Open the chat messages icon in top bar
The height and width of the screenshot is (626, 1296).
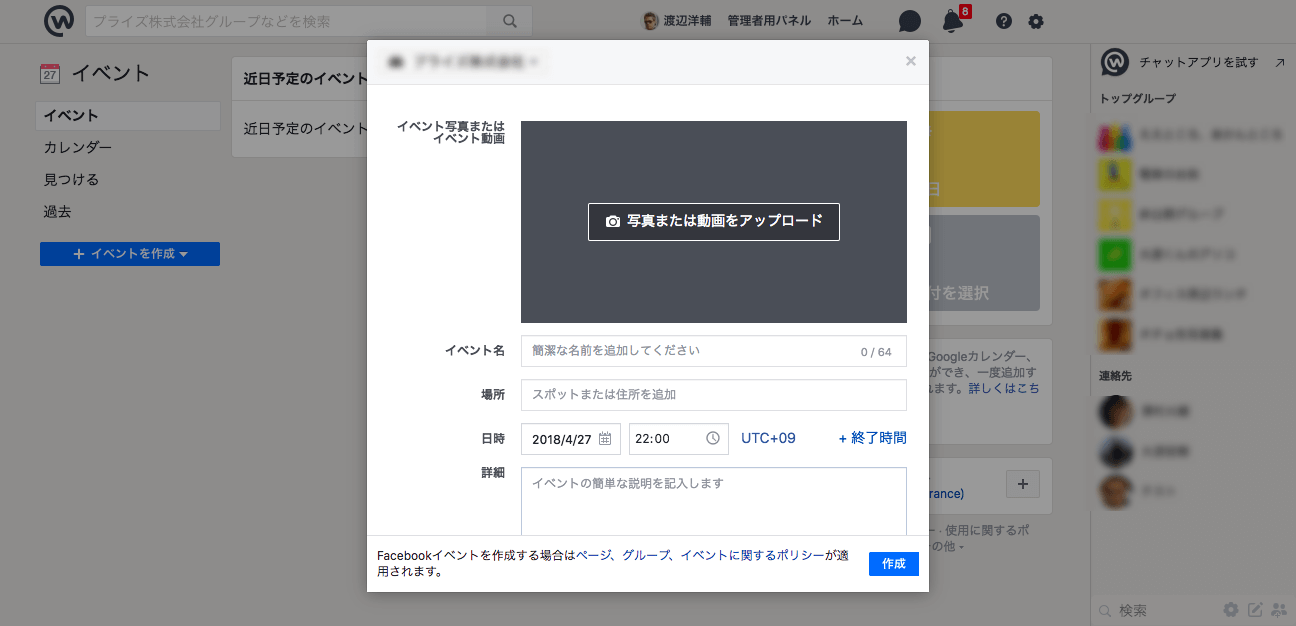909,20
